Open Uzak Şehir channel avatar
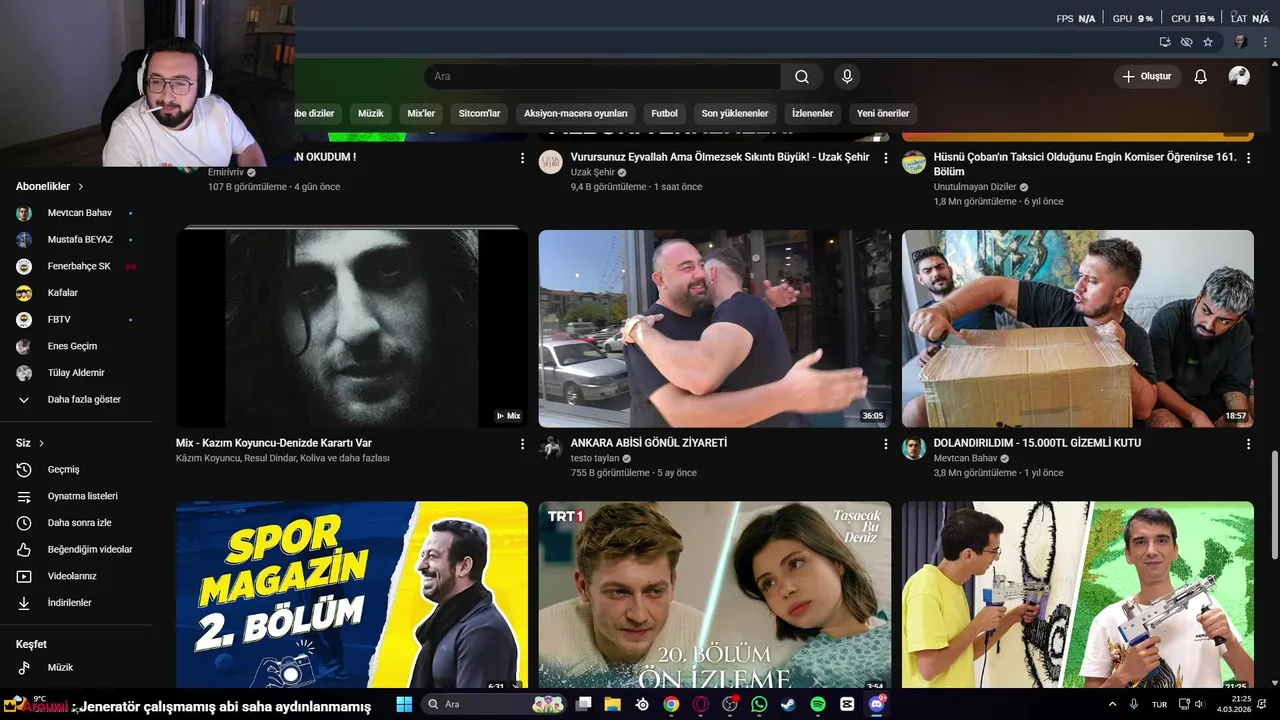 pos(551,162)
